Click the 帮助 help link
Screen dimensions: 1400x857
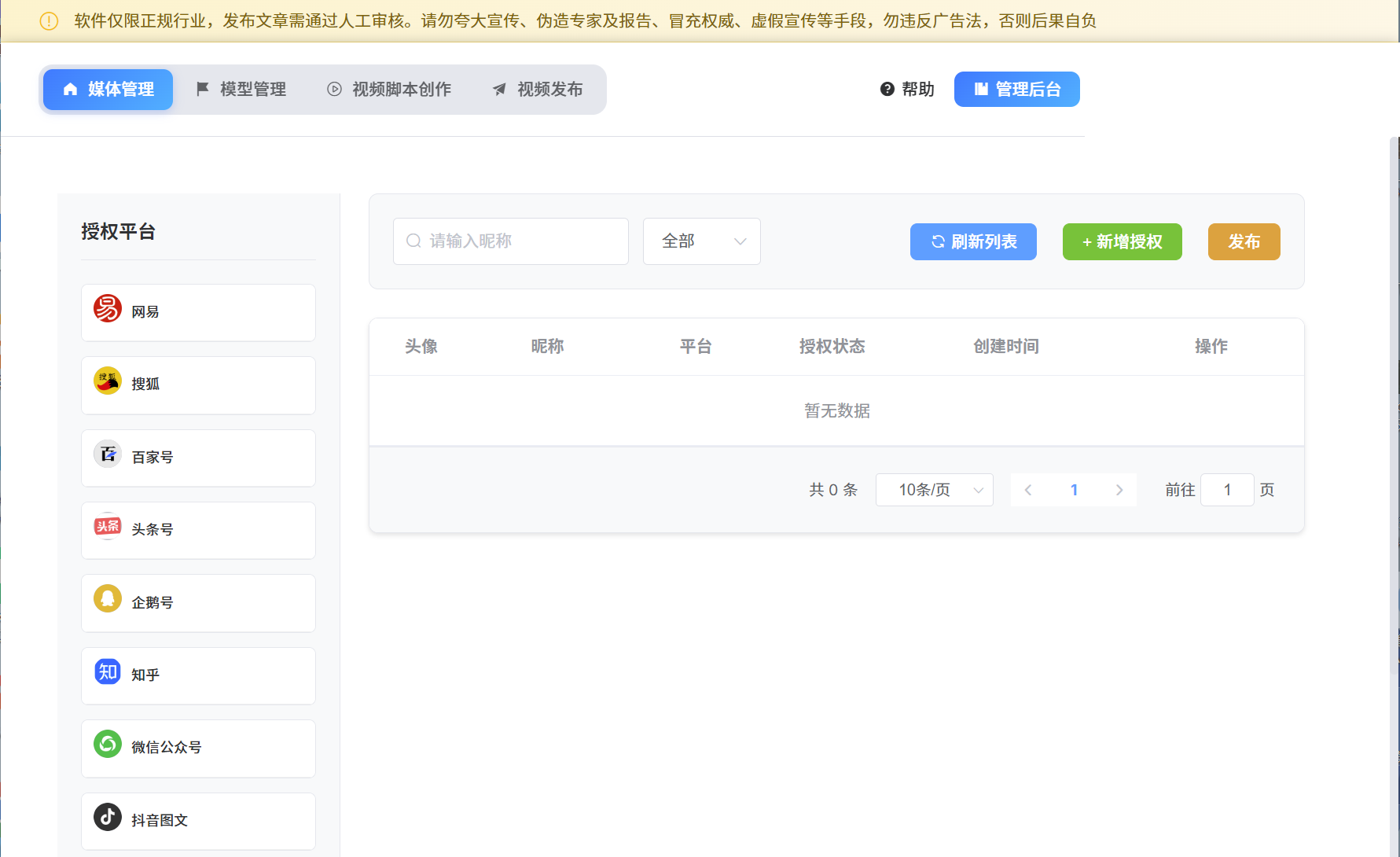point(907,90)
